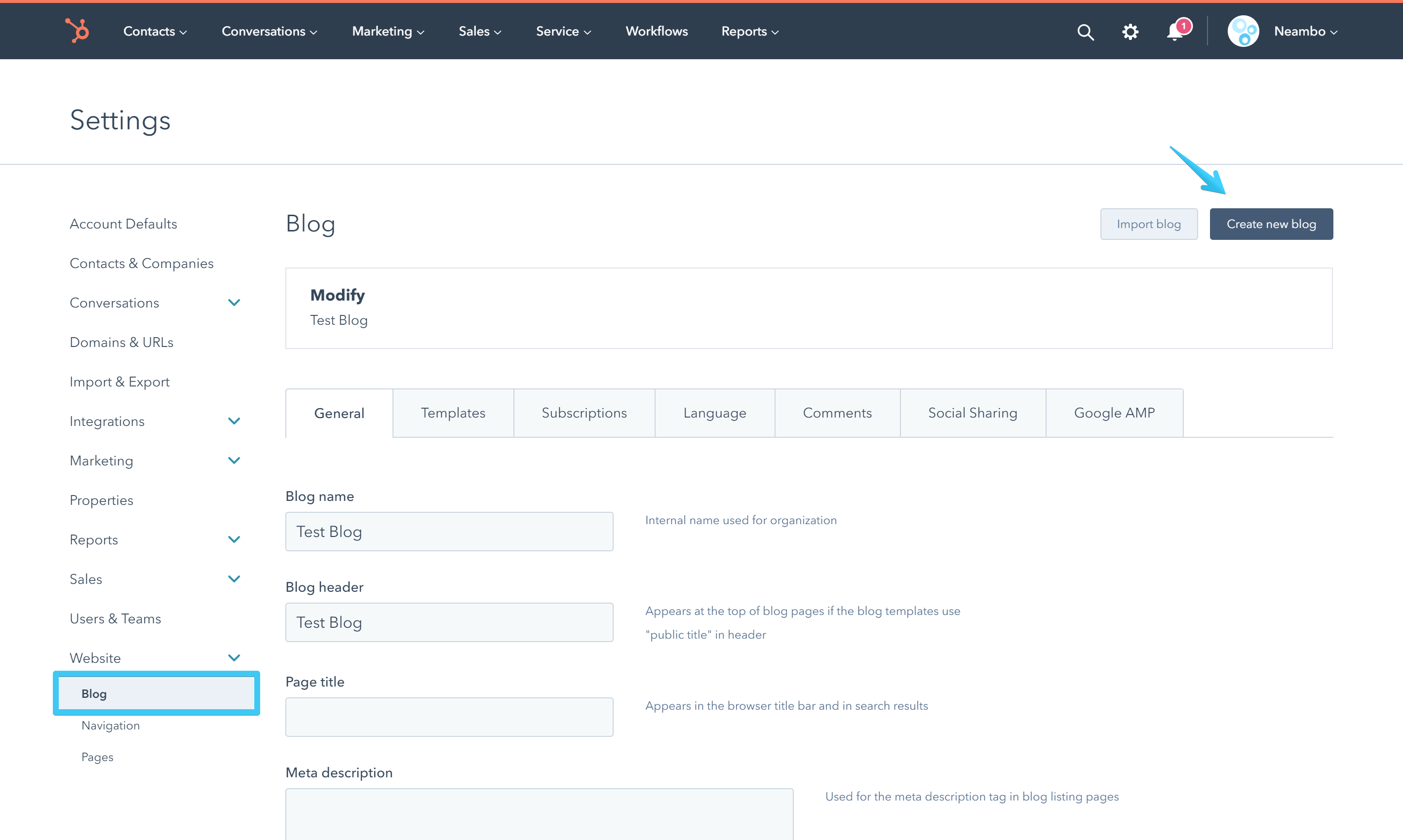
Task: Click the Neambo profile avatar
Action: 1244,31
